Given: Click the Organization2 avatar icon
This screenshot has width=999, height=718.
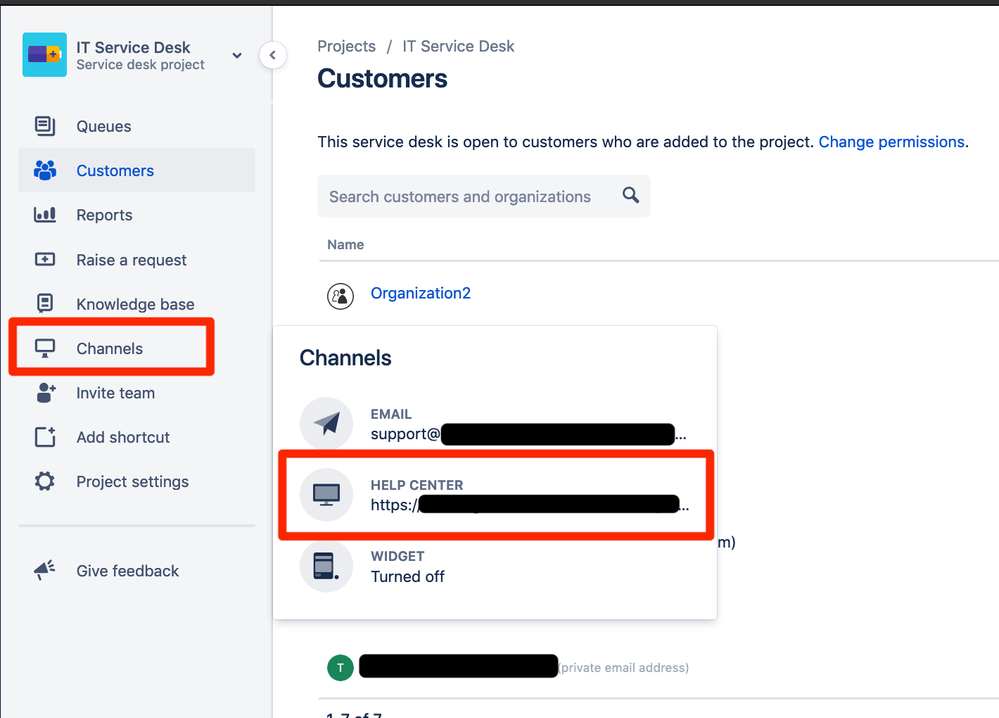Looking at the screenshot, I should [340, 294].
